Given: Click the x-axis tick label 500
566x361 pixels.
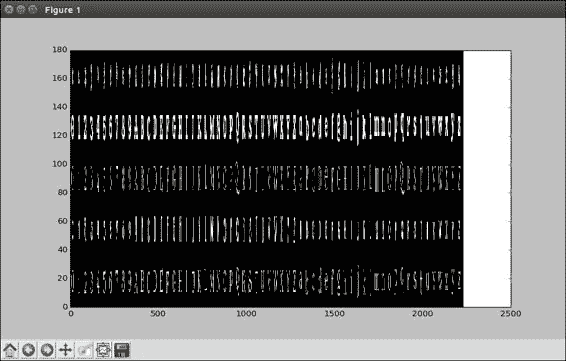Looking at the screenshot, I should 158,314.
